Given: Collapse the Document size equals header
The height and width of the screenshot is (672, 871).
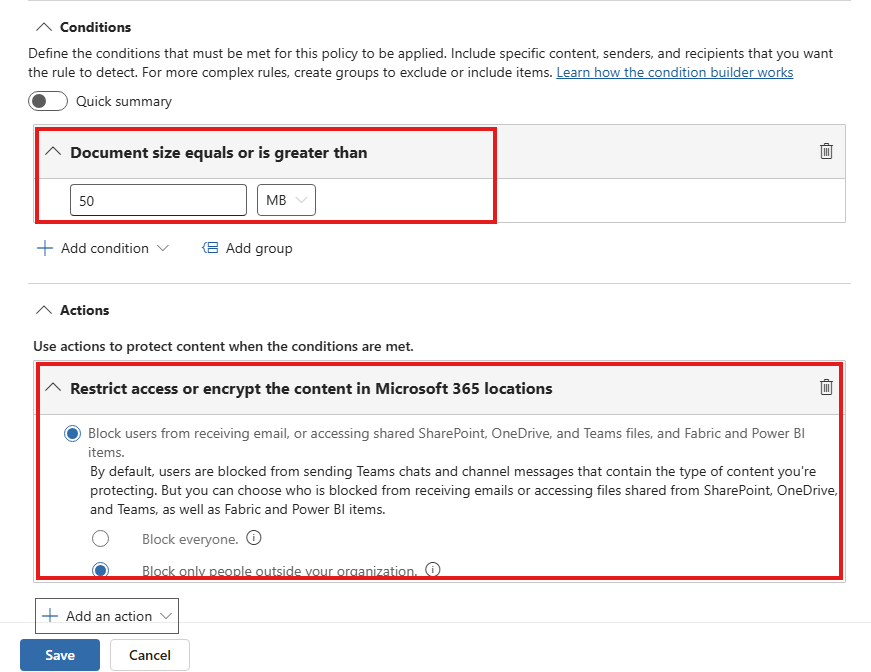Looking at the screenshot, I should tap(52, 151).
